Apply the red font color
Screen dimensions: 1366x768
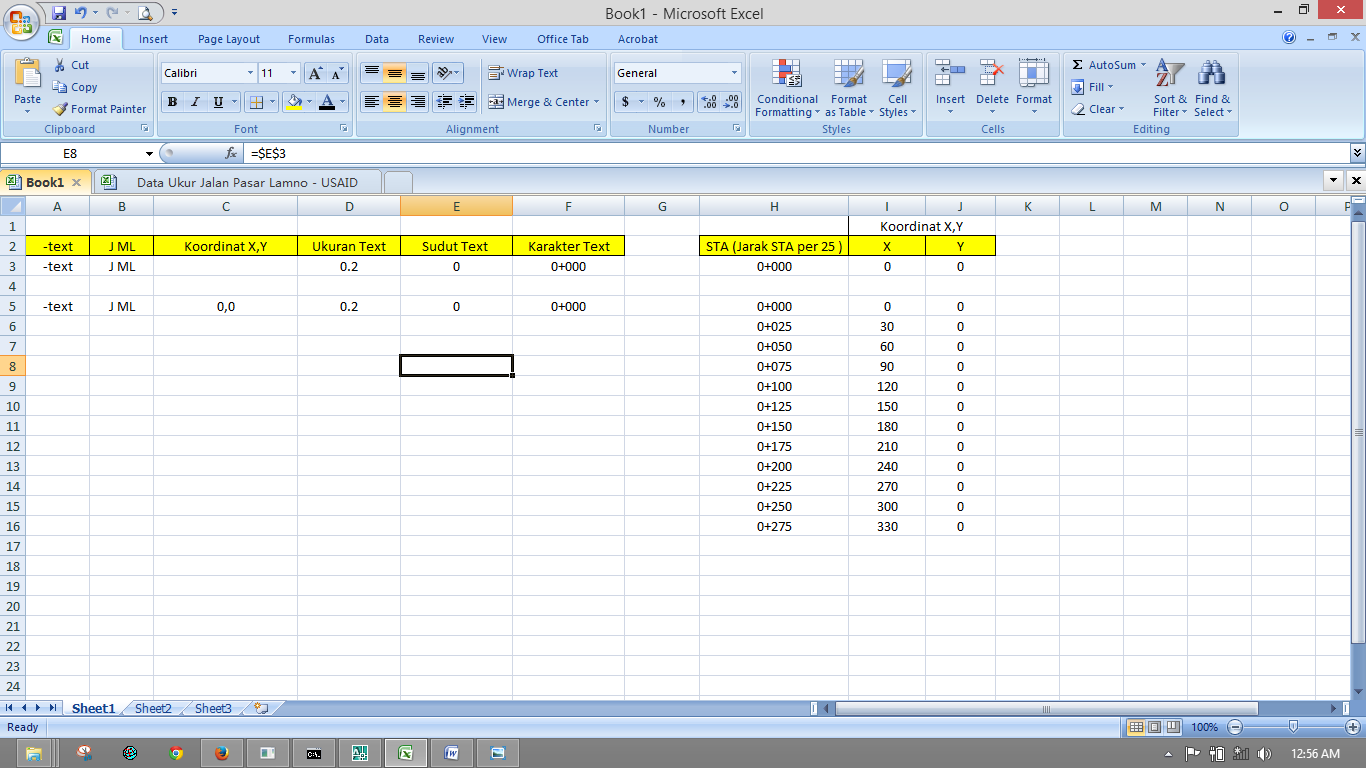[x=326, y=102]
